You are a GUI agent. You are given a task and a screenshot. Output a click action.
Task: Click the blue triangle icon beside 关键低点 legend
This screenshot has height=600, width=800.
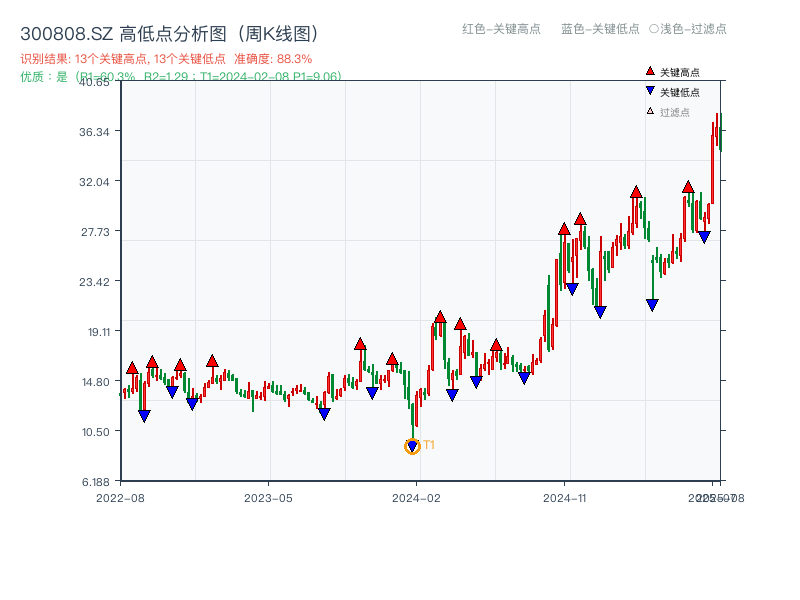tap(650, 91)
